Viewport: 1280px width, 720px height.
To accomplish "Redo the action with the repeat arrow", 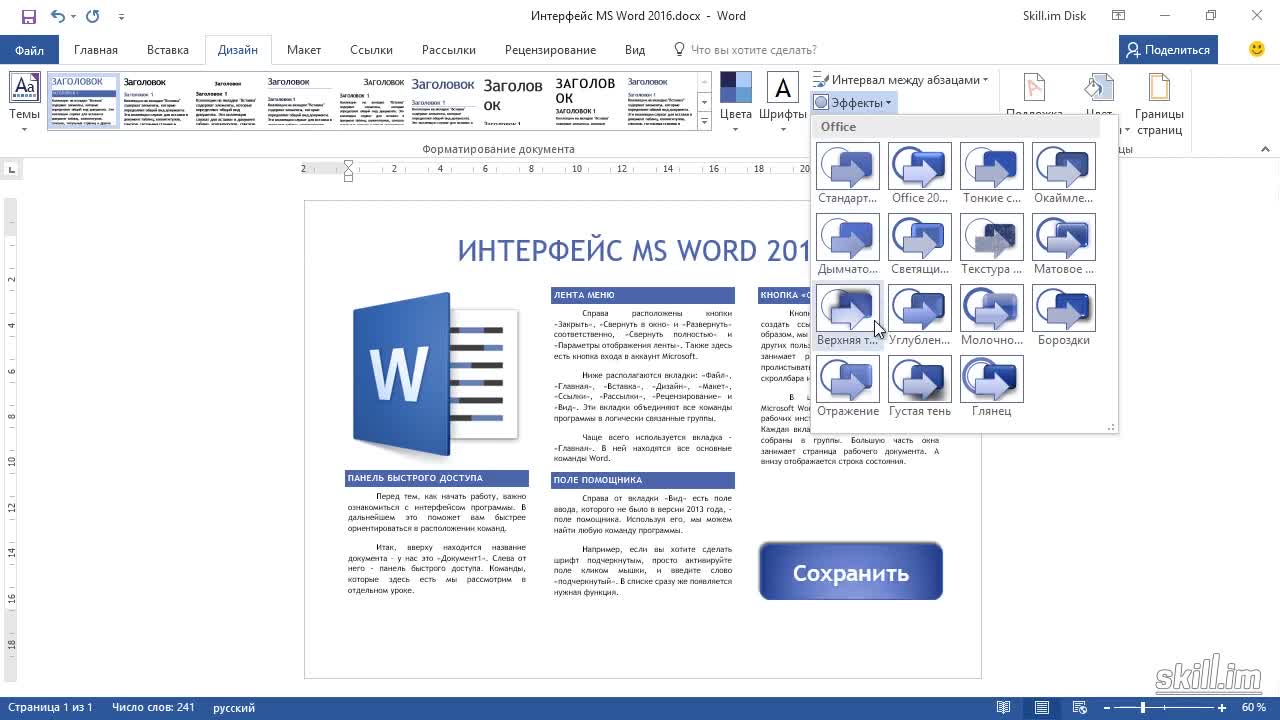I will (x=93, y=16).
